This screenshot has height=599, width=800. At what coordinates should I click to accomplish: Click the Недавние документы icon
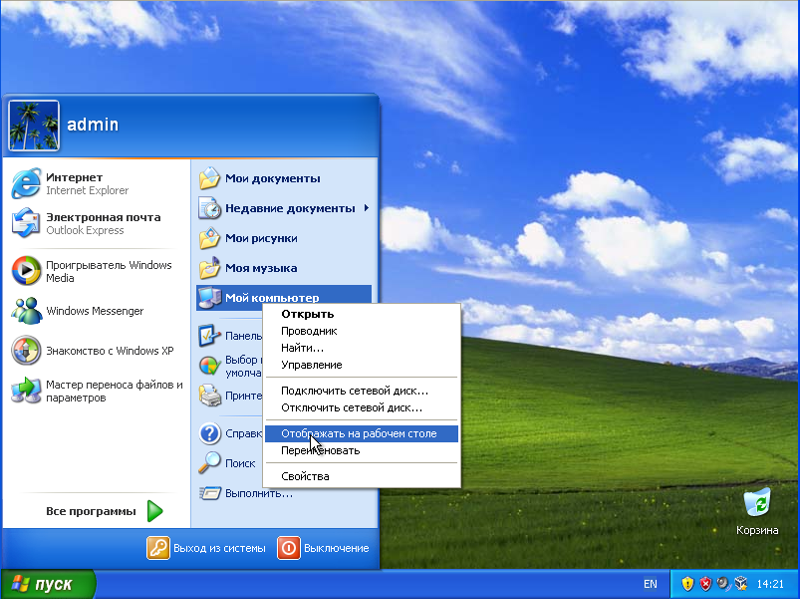[209, 208]
